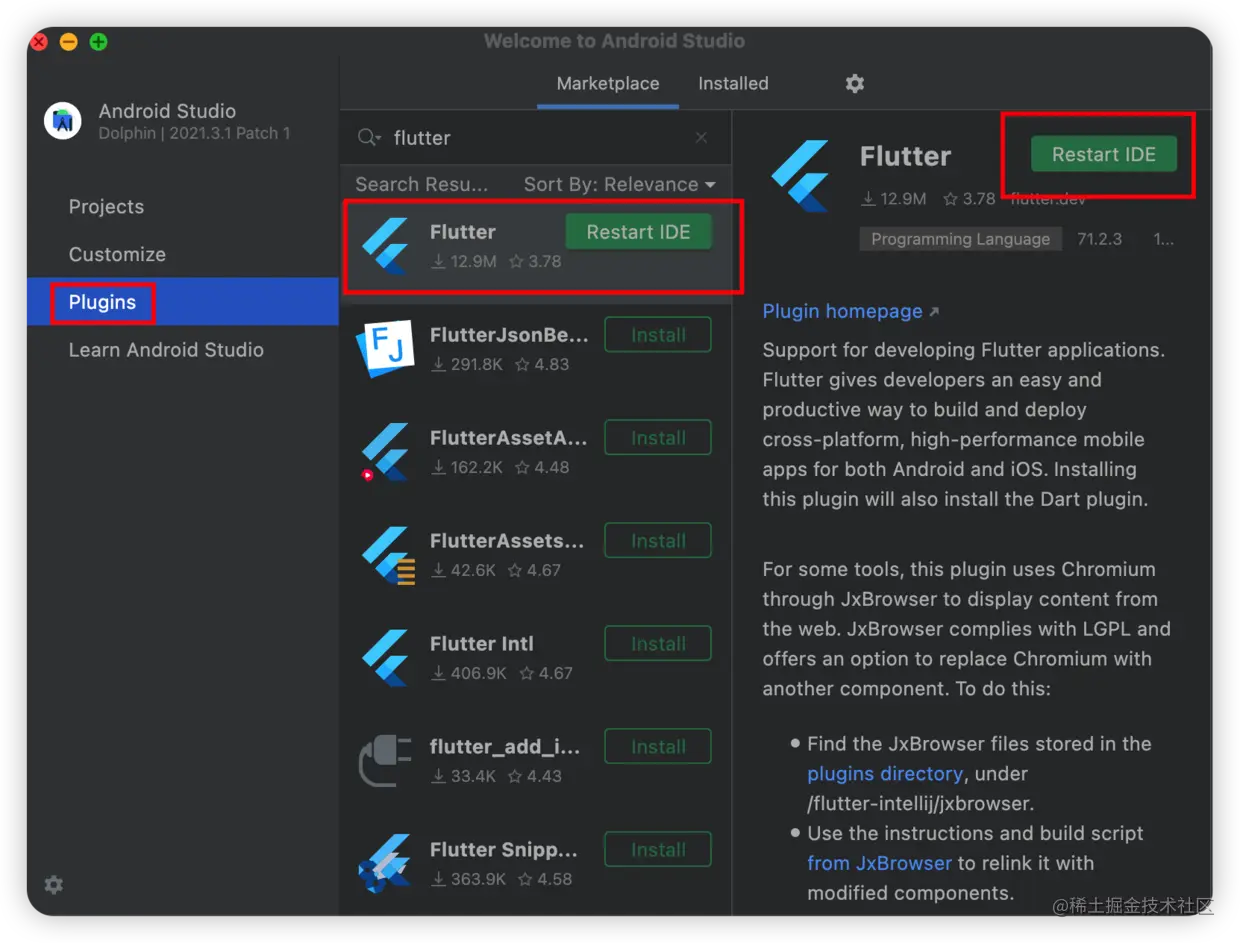The width and height of the screenshot is (1240, 943).
Task: Select the Flutter plugin name in results
Action: [463, 232]
